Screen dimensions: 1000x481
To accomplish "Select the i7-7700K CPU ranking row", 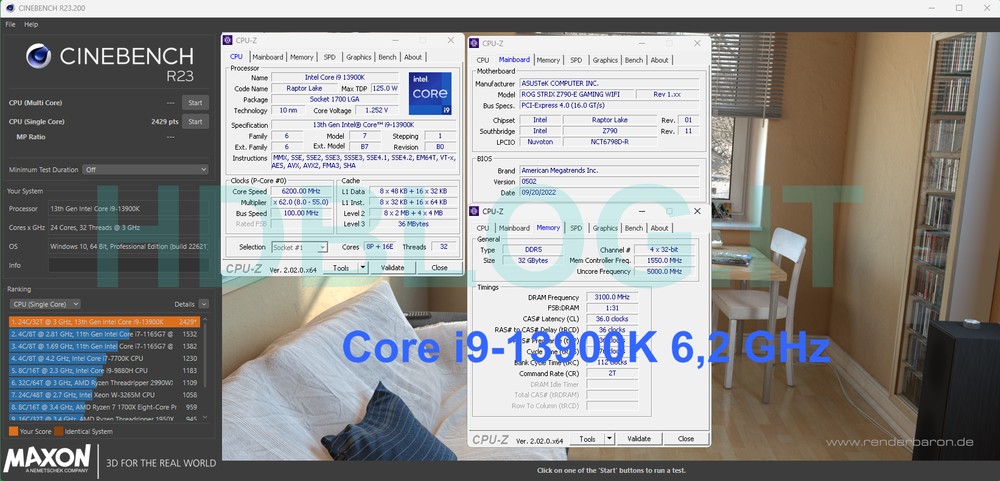I will click(105, 359).
